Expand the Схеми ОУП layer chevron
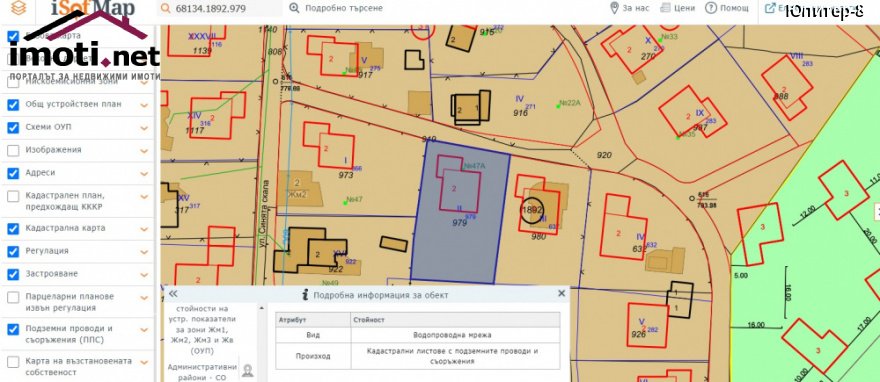 tap(144, 128)
